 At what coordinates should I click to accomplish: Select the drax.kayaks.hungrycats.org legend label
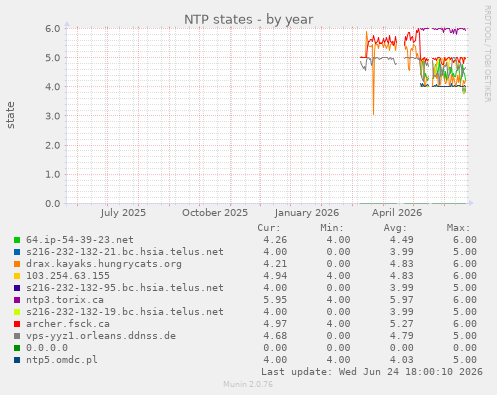coord(104,264)
